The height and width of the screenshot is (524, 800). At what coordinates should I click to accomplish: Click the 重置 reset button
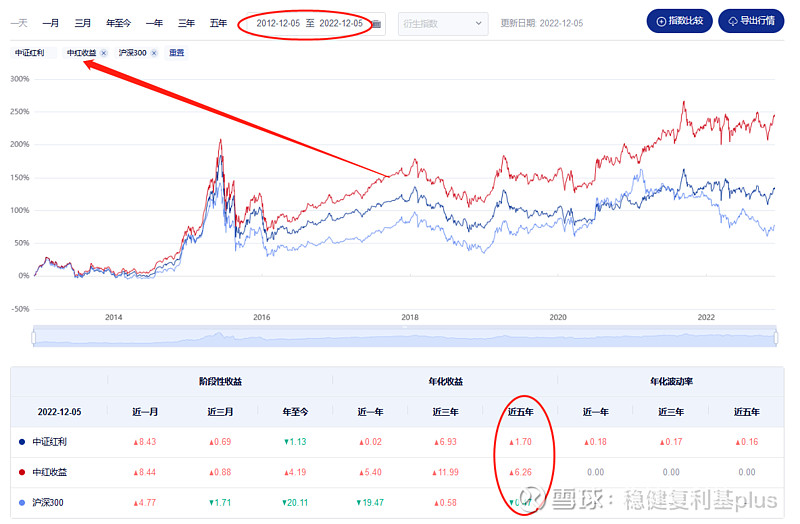pyautogui.click(x=177, y=53)
